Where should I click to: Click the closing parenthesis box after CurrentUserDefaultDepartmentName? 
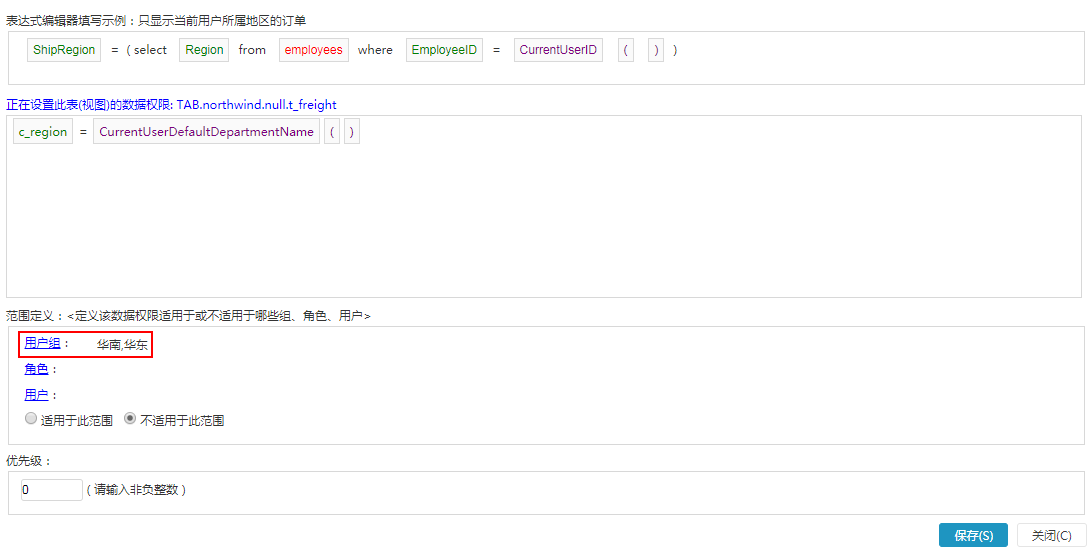[x=352, y=132]
